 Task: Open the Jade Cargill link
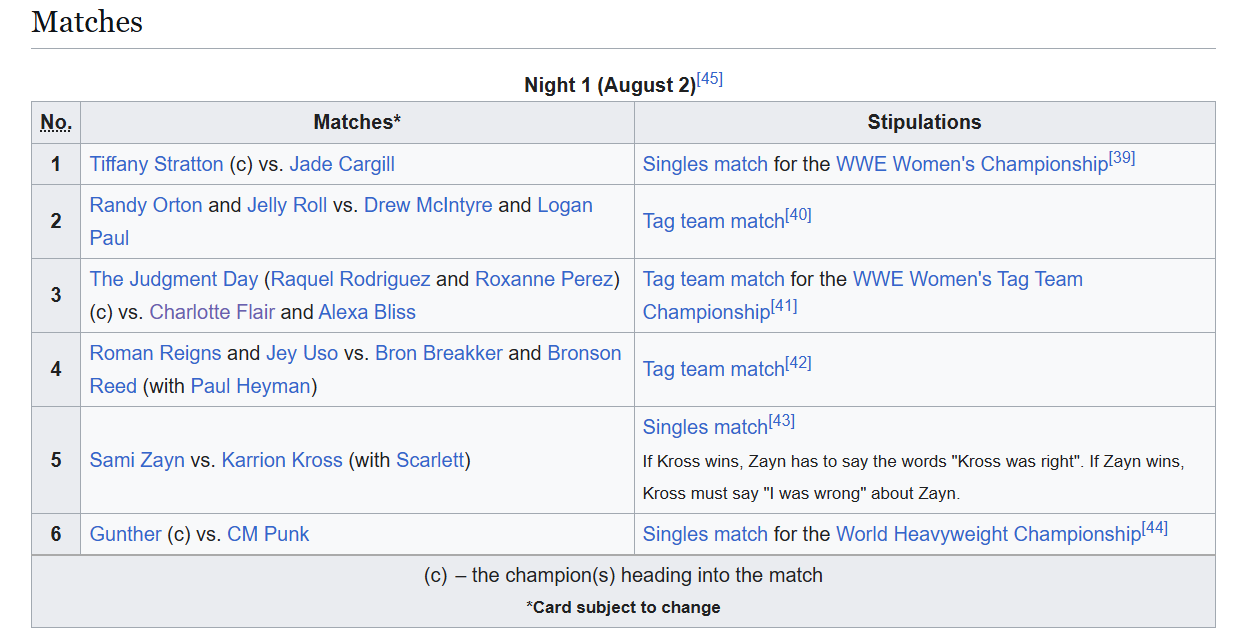(342, 164)
